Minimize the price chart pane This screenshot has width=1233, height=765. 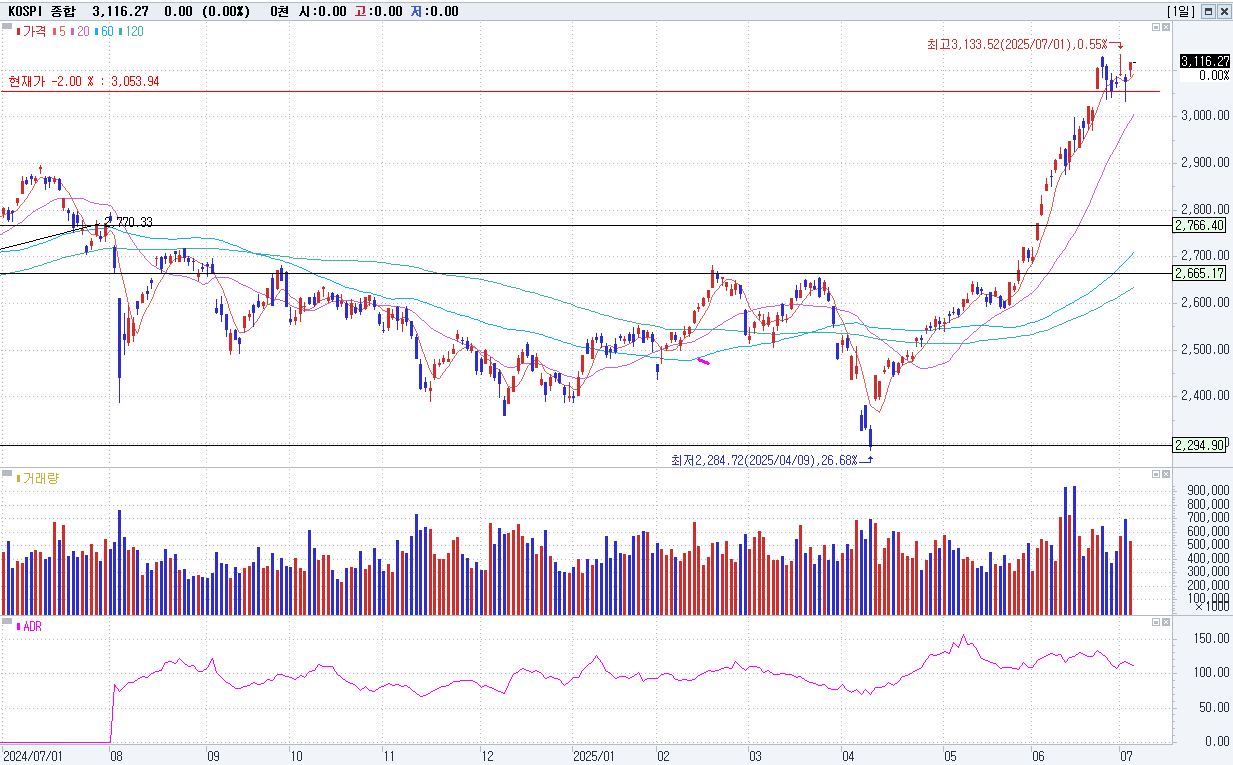coord(1156,28)
